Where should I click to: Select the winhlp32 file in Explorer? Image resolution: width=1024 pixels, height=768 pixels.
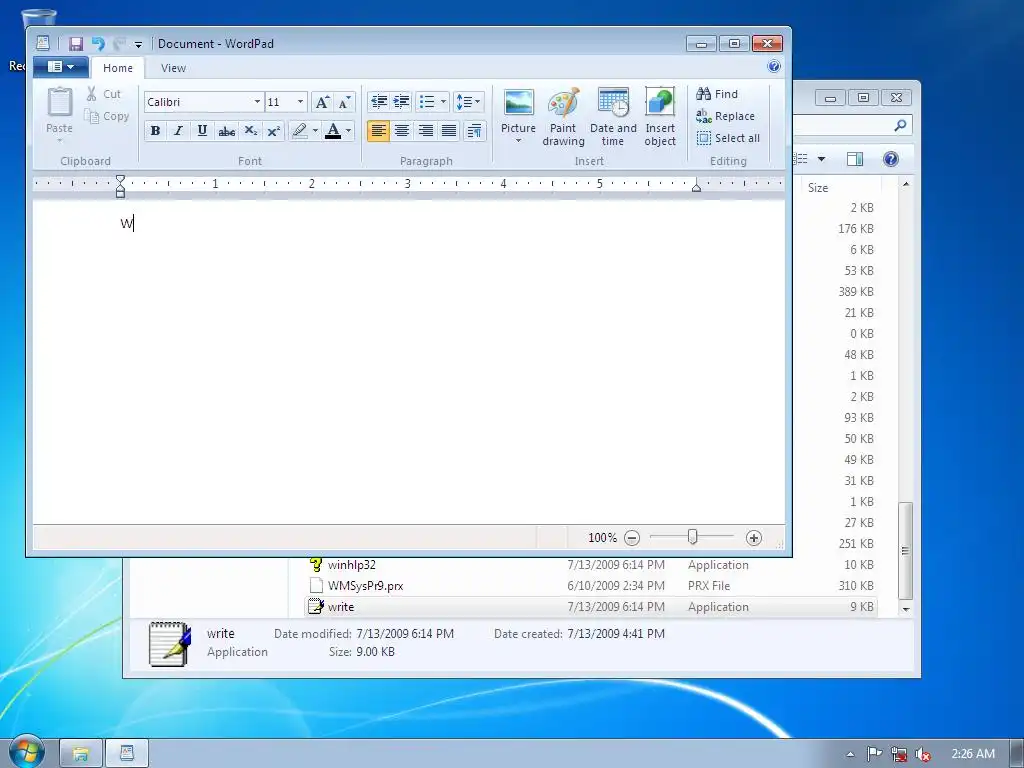[592, 565]
